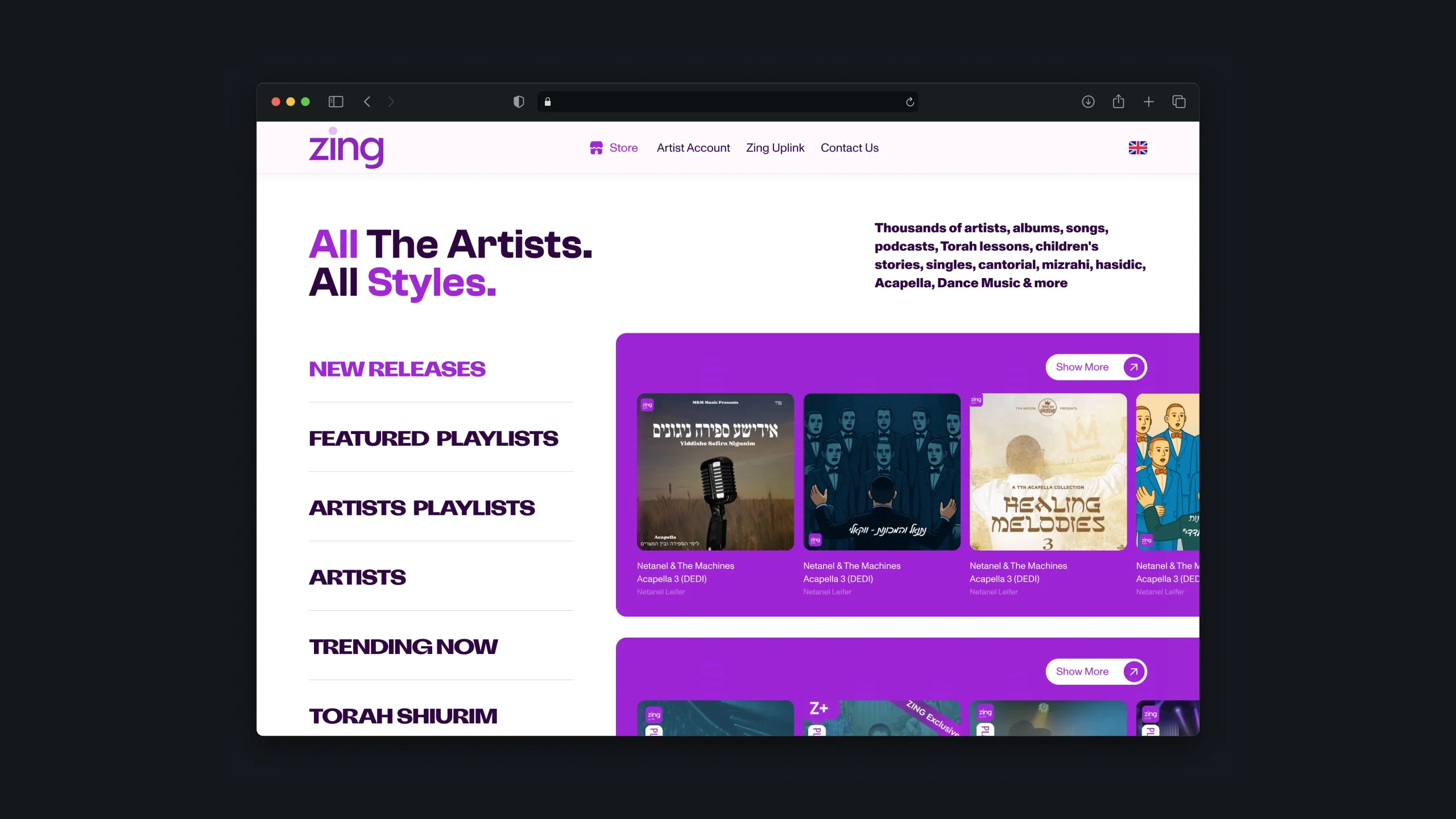Select the Torah Shiurim section
Image resolution: width=1456 pixels, height=819 pixels.
coord(403,716)
